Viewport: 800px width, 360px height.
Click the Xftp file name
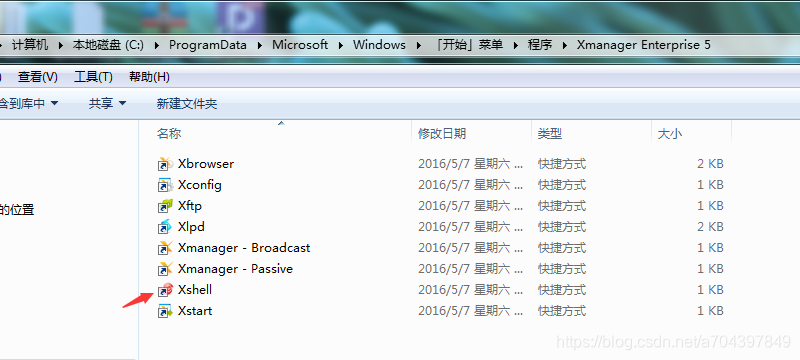190,206
